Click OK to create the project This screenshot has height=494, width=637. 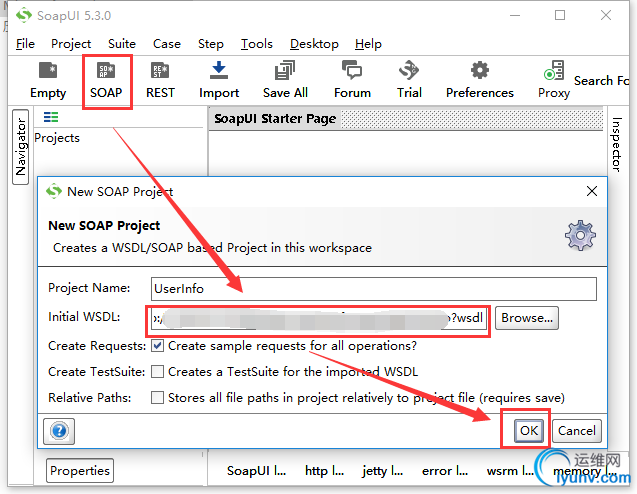(x=529, y=431)
